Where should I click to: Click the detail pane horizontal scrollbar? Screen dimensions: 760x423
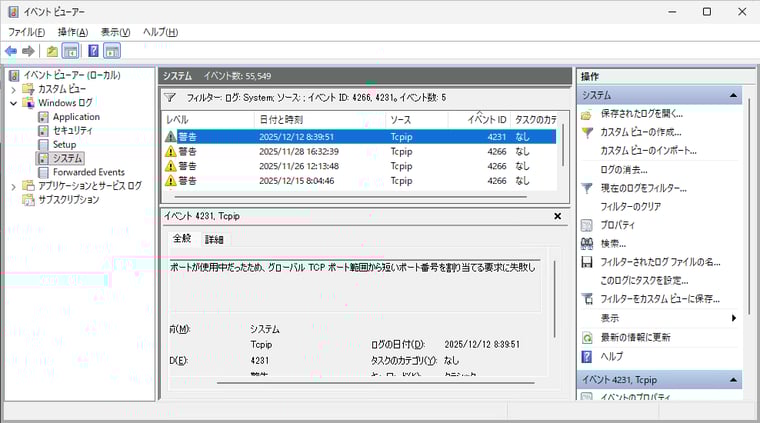coord(376,383)
